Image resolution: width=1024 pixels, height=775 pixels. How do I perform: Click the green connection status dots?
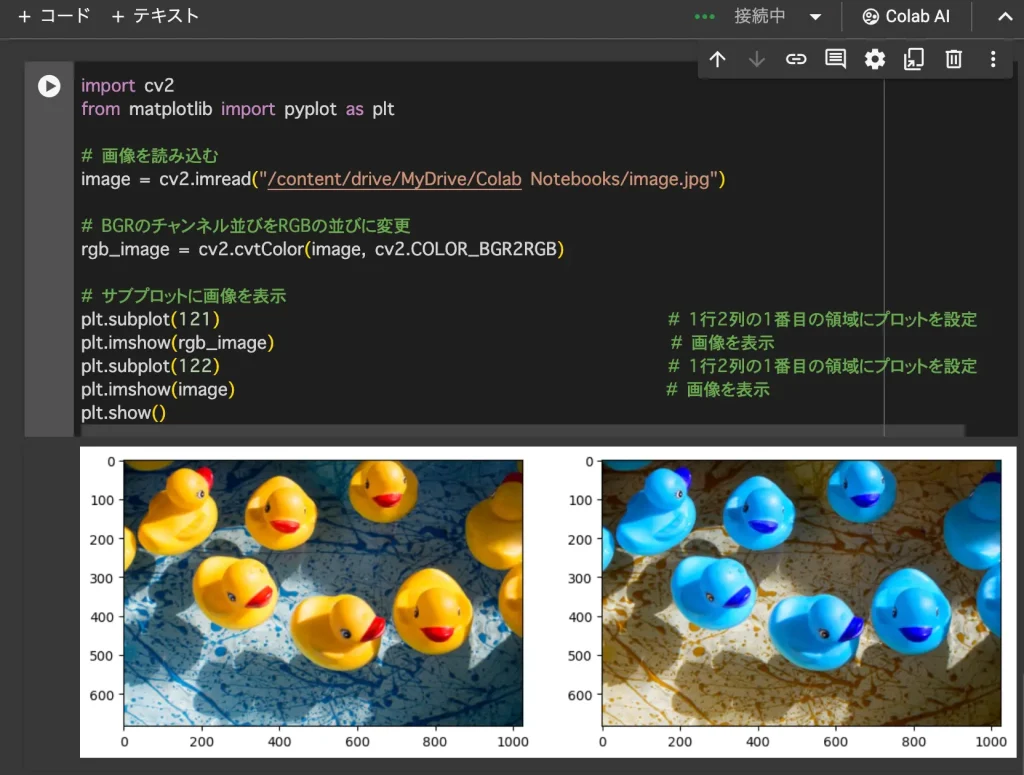704,16
